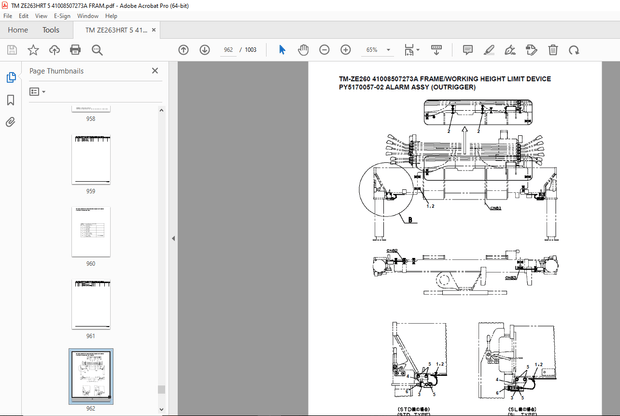This screenshot has height=416, width=620.
Task: Add a sticky note comment
Action: click(x=468, y=50)
